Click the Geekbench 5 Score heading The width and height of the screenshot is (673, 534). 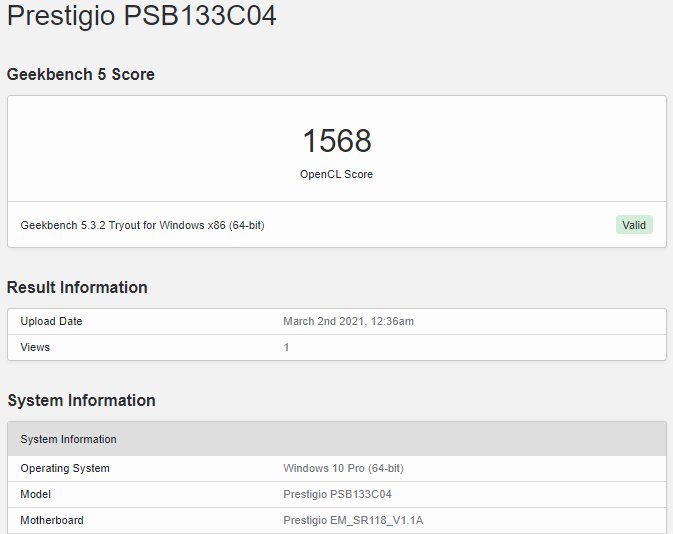click(81, 74)
